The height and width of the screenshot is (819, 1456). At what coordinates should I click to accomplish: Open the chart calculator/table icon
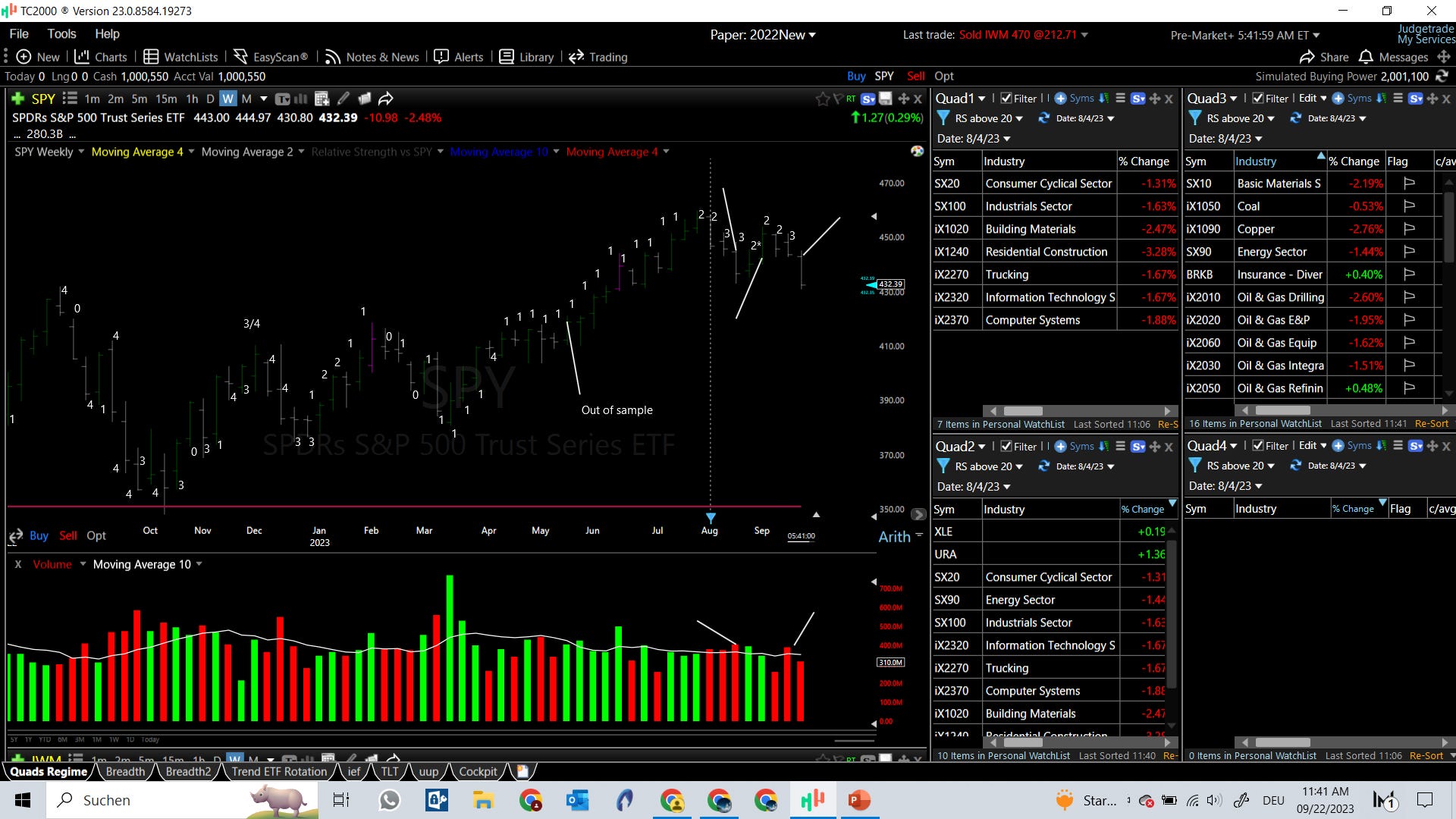322,99
